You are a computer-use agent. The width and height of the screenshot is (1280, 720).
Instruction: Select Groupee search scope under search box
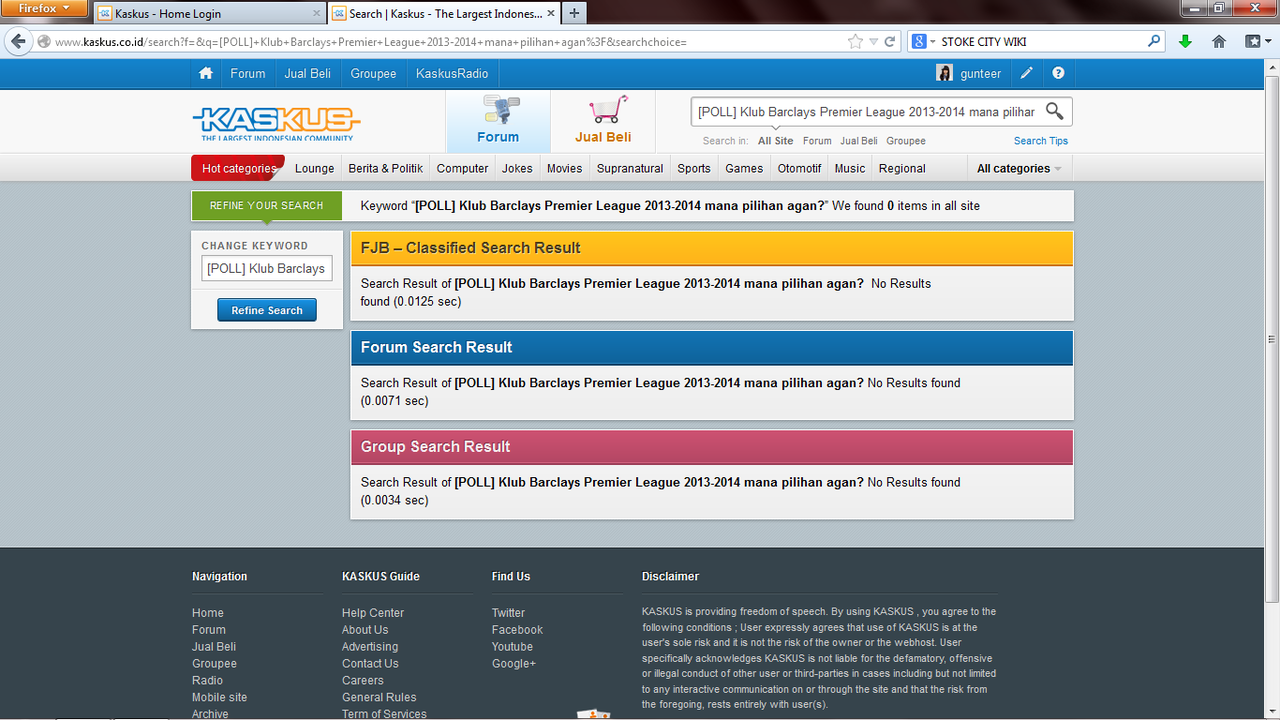coord(906,141)
